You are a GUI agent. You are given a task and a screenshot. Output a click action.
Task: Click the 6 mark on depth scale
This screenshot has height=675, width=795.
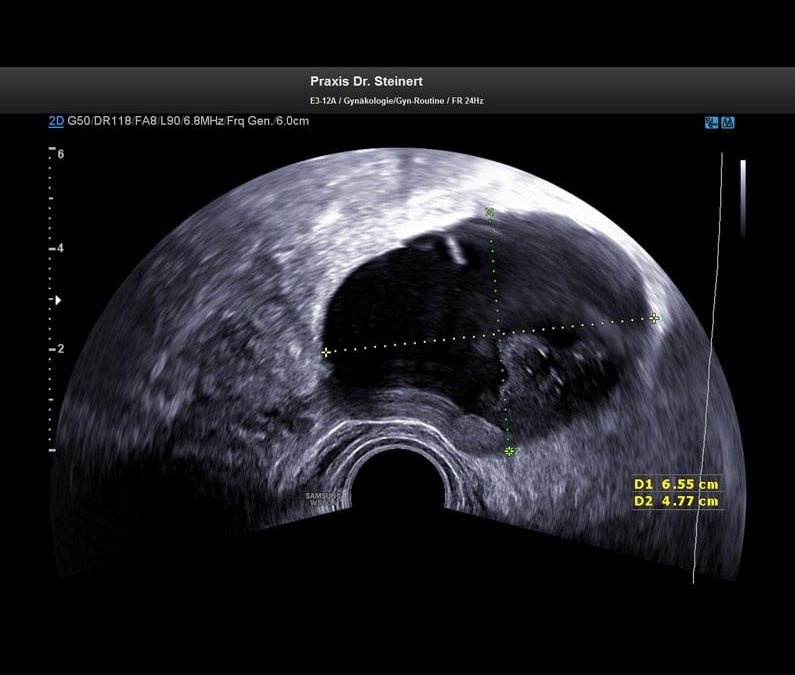pos(61,154)
